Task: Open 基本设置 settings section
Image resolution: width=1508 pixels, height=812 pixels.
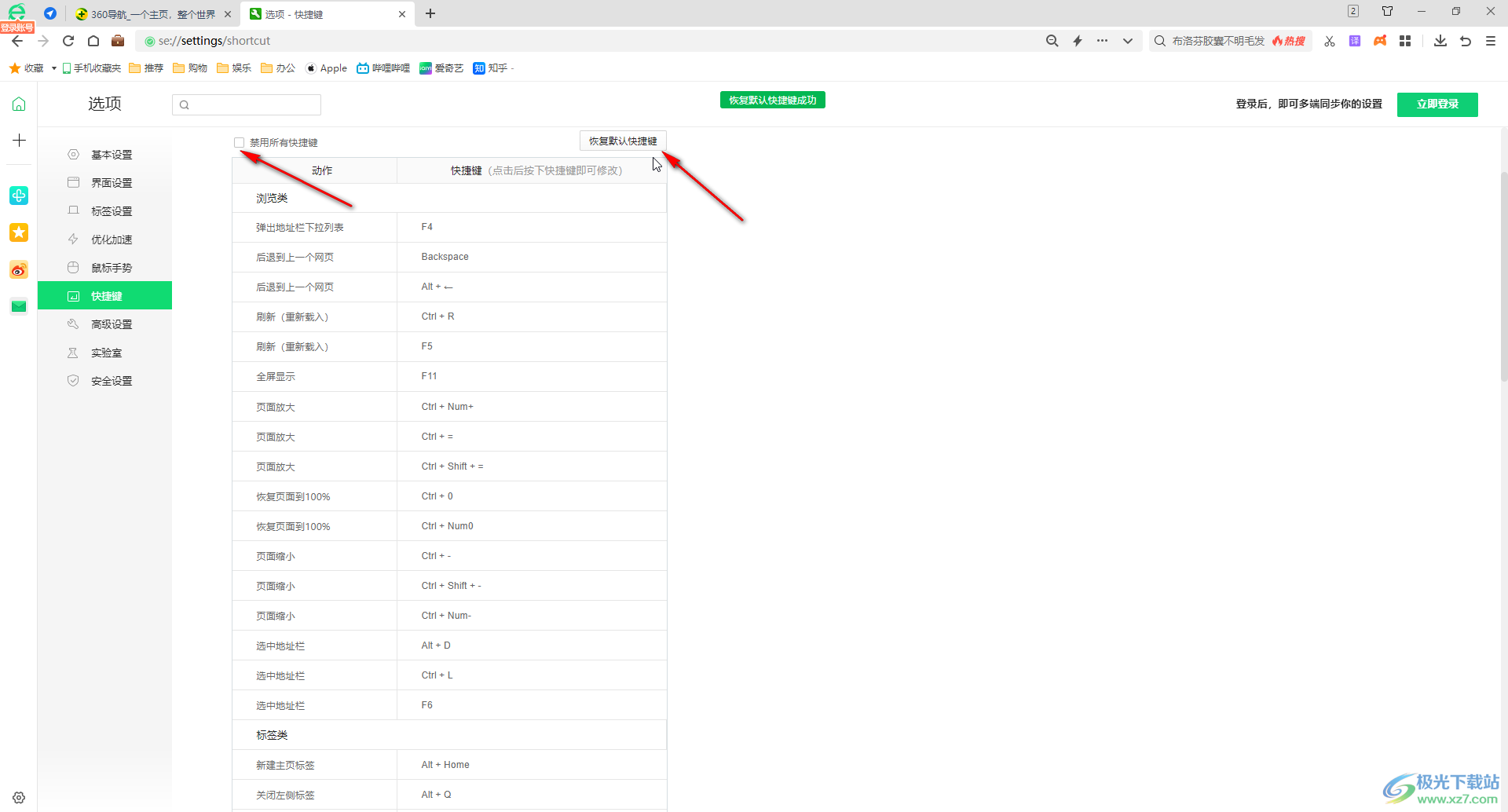Action: click(x=105, y=155)
